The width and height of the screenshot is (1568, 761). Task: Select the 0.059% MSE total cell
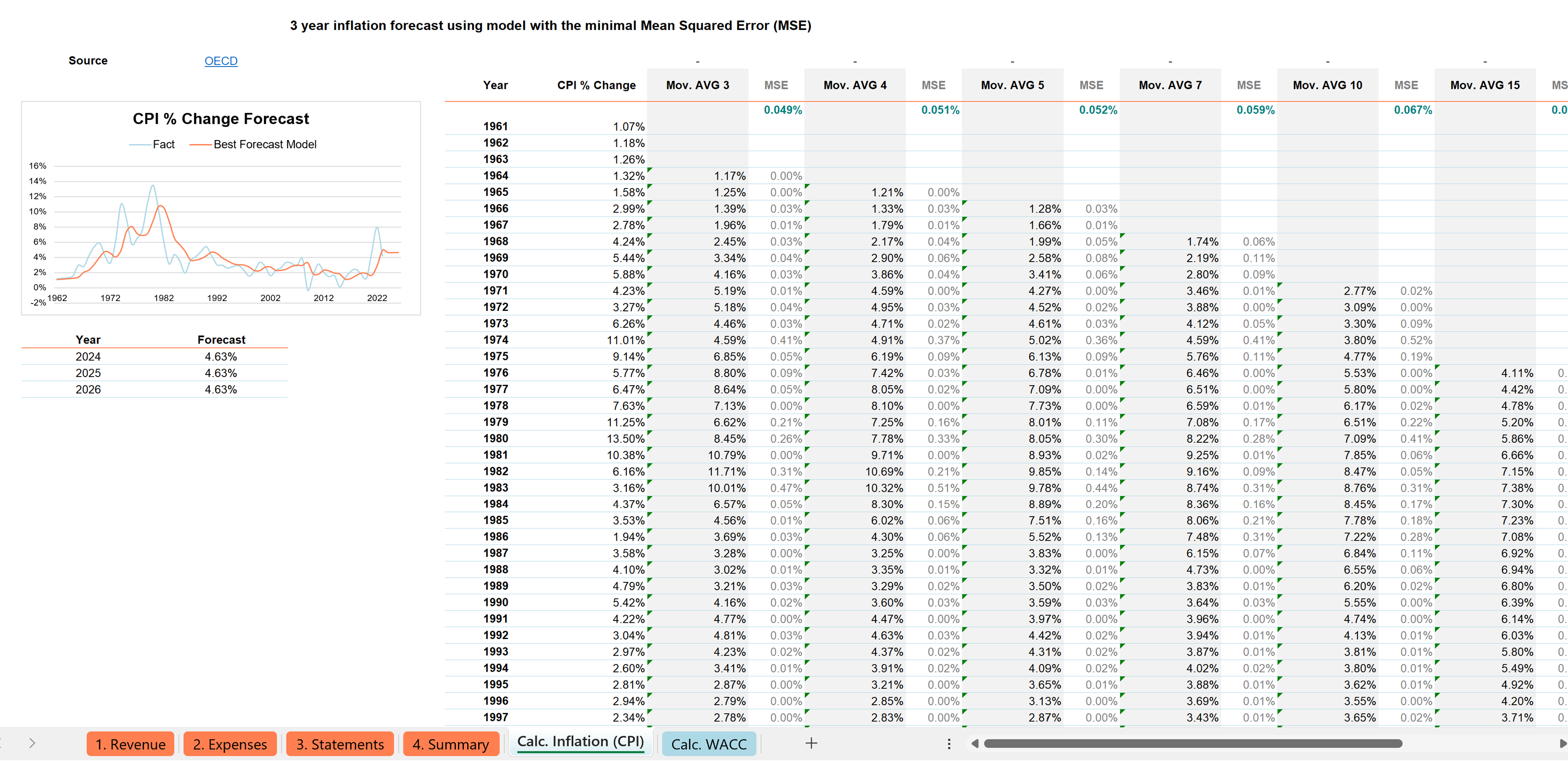[x=1255, y=110]
